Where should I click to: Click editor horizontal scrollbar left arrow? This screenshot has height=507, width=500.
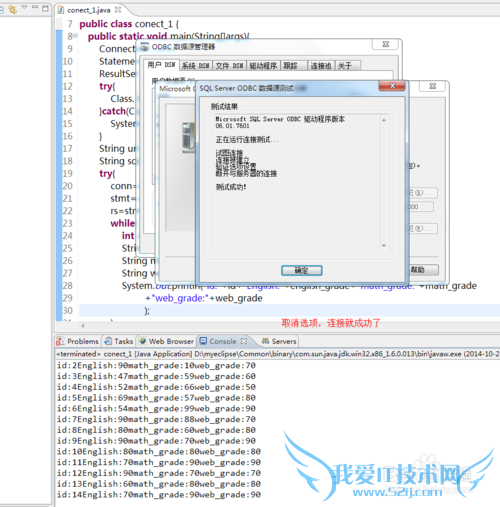(83, 326)
